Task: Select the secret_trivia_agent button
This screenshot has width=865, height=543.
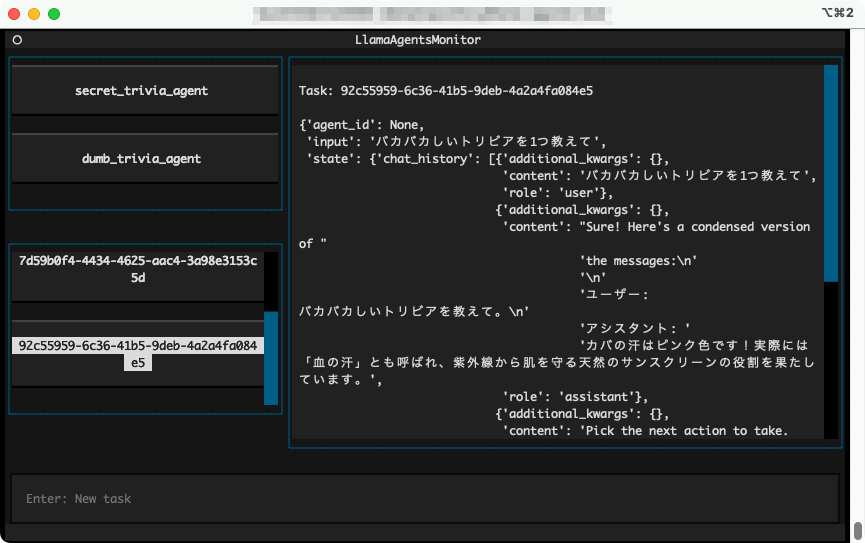Action: point(145,90)
